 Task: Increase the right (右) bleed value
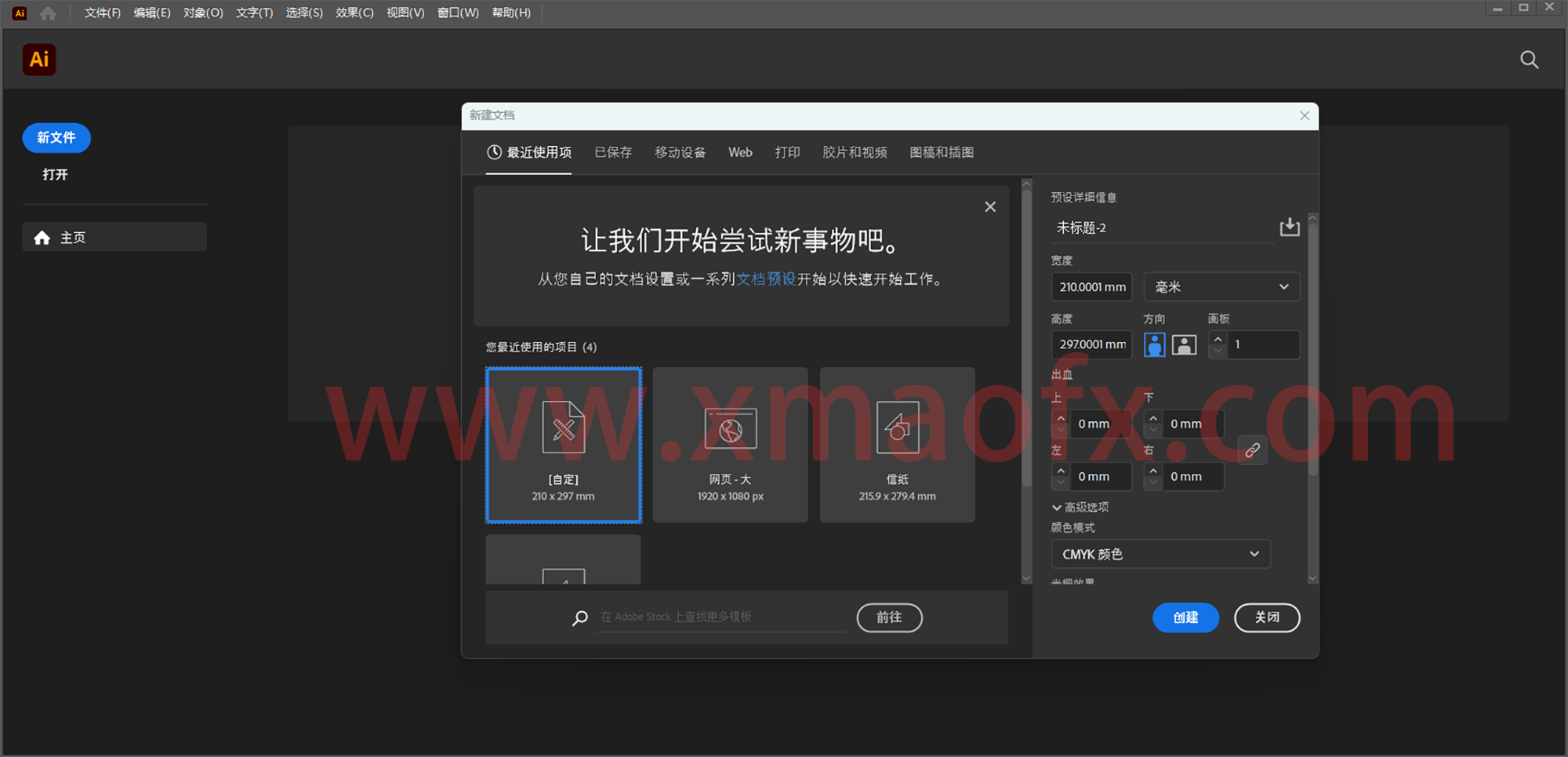pyautogui.click(x=1153, y=471)
